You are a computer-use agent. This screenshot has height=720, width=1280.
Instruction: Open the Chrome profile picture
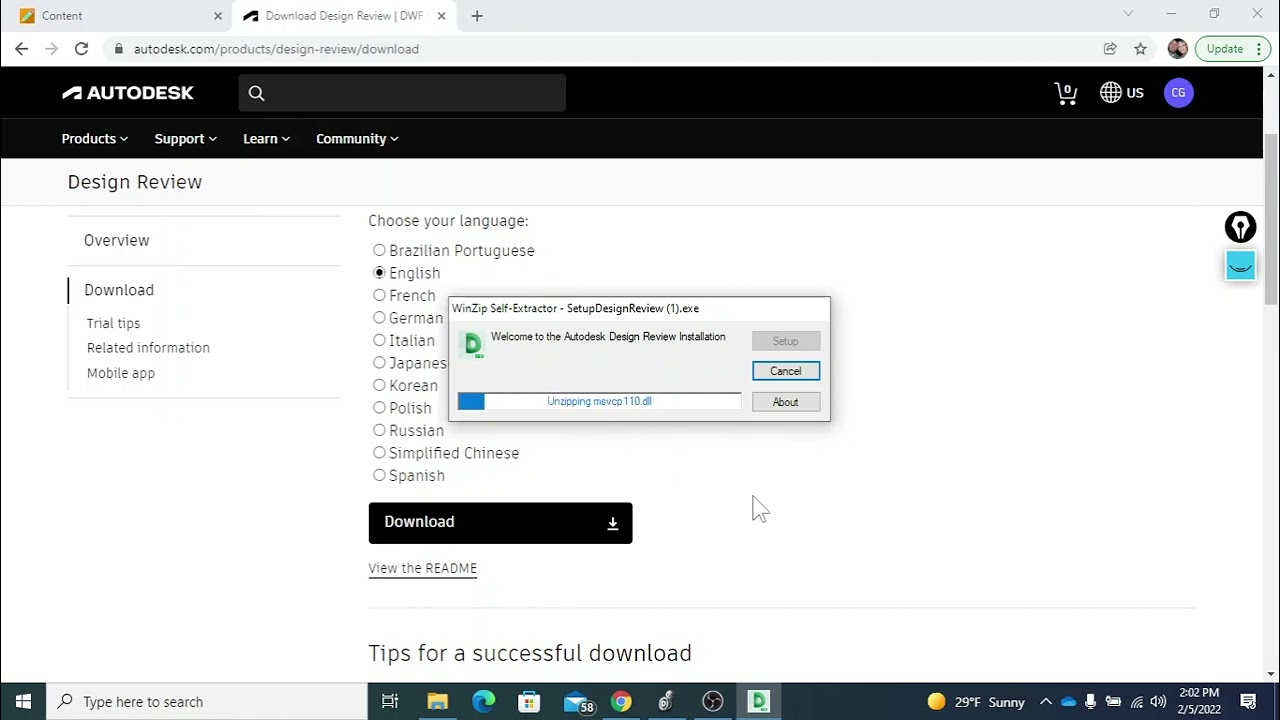[1177, 49]
